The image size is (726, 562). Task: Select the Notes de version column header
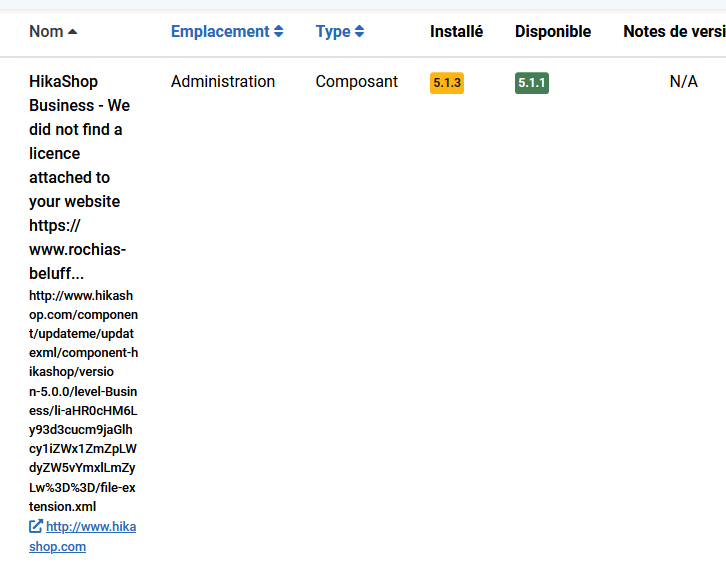click(674, 31)
